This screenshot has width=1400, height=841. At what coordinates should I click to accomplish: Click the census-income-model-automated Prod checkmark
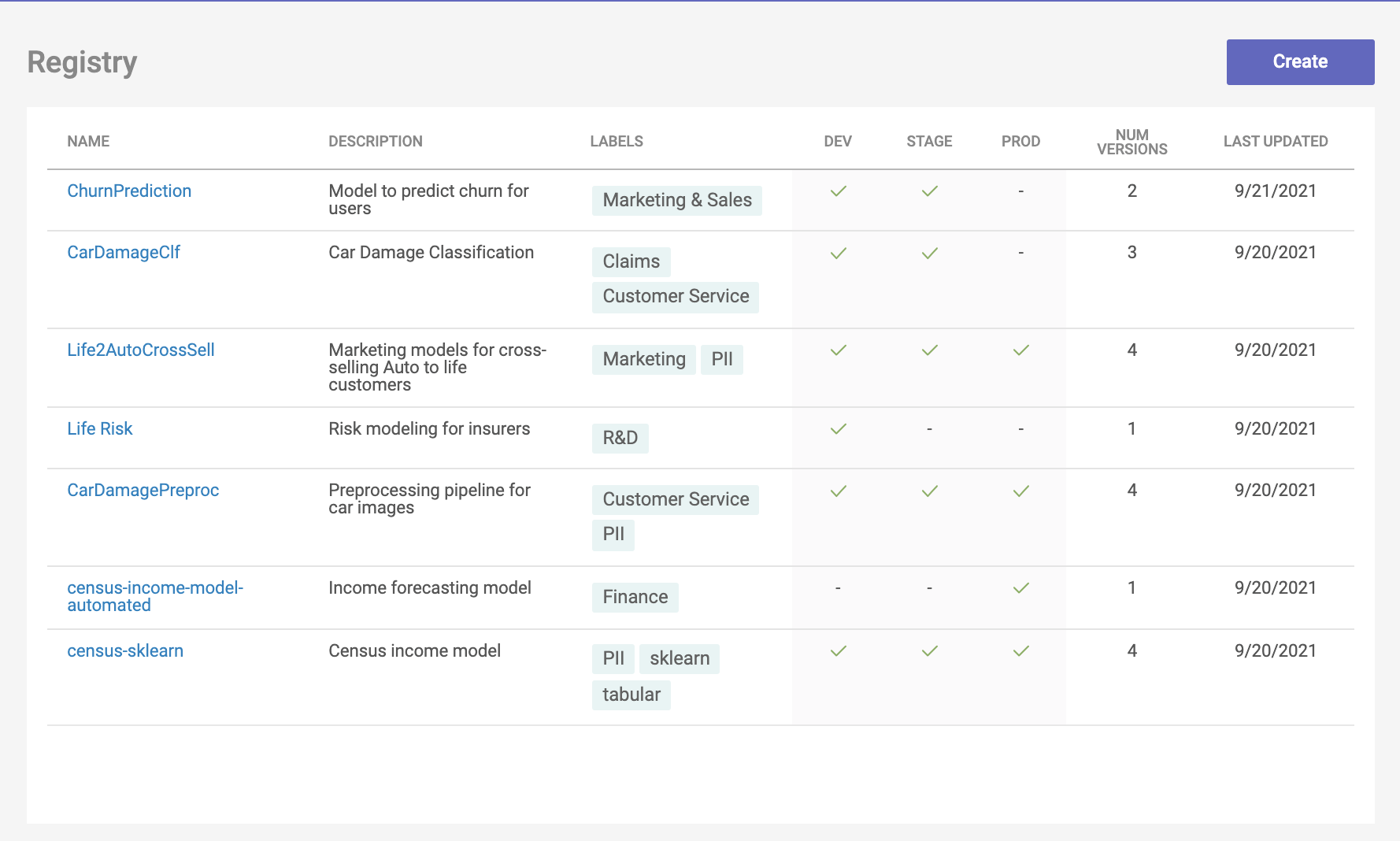1020,587
